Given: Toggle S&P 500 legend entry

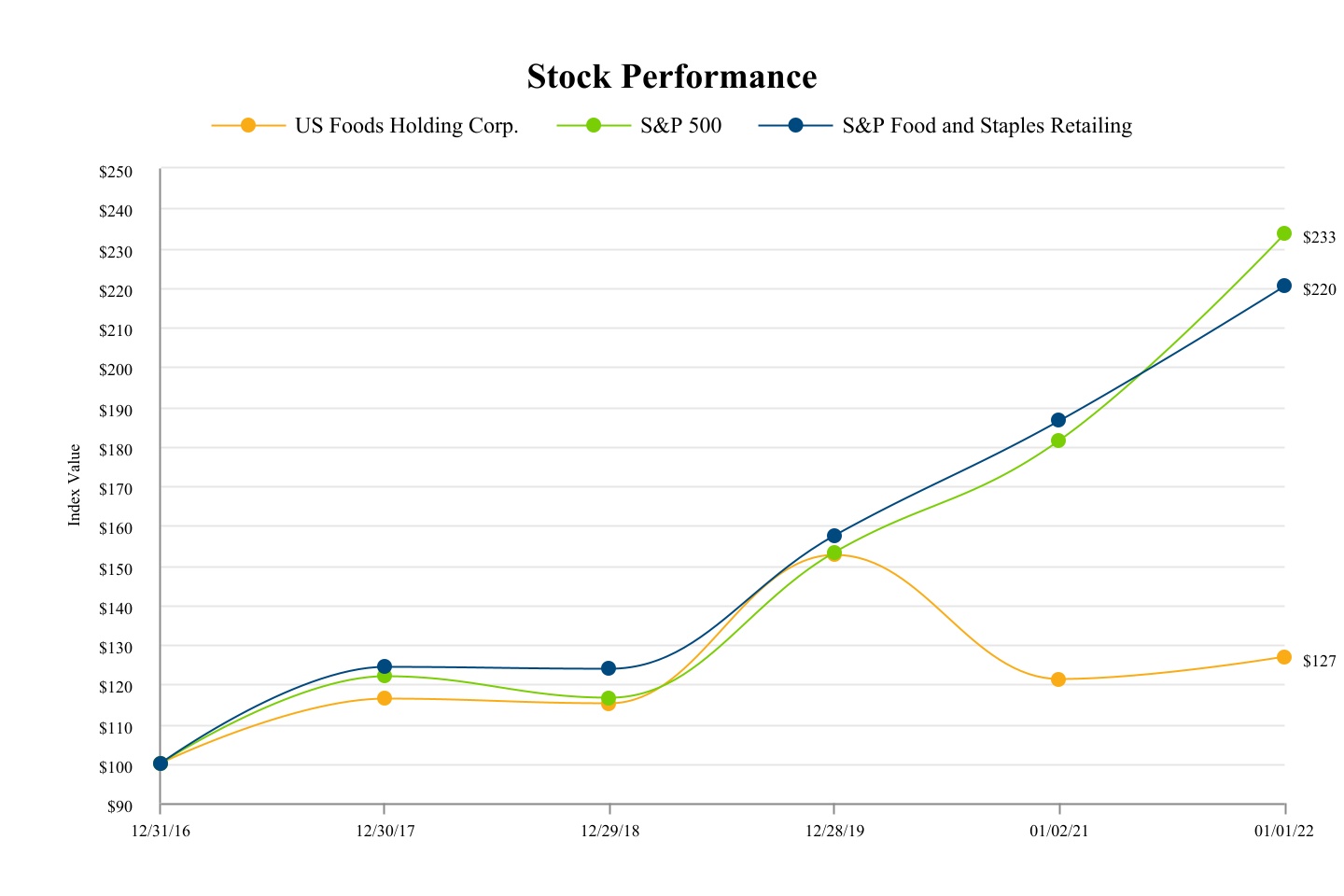Looking at the screenshot, I should click(x=680, y=126).
